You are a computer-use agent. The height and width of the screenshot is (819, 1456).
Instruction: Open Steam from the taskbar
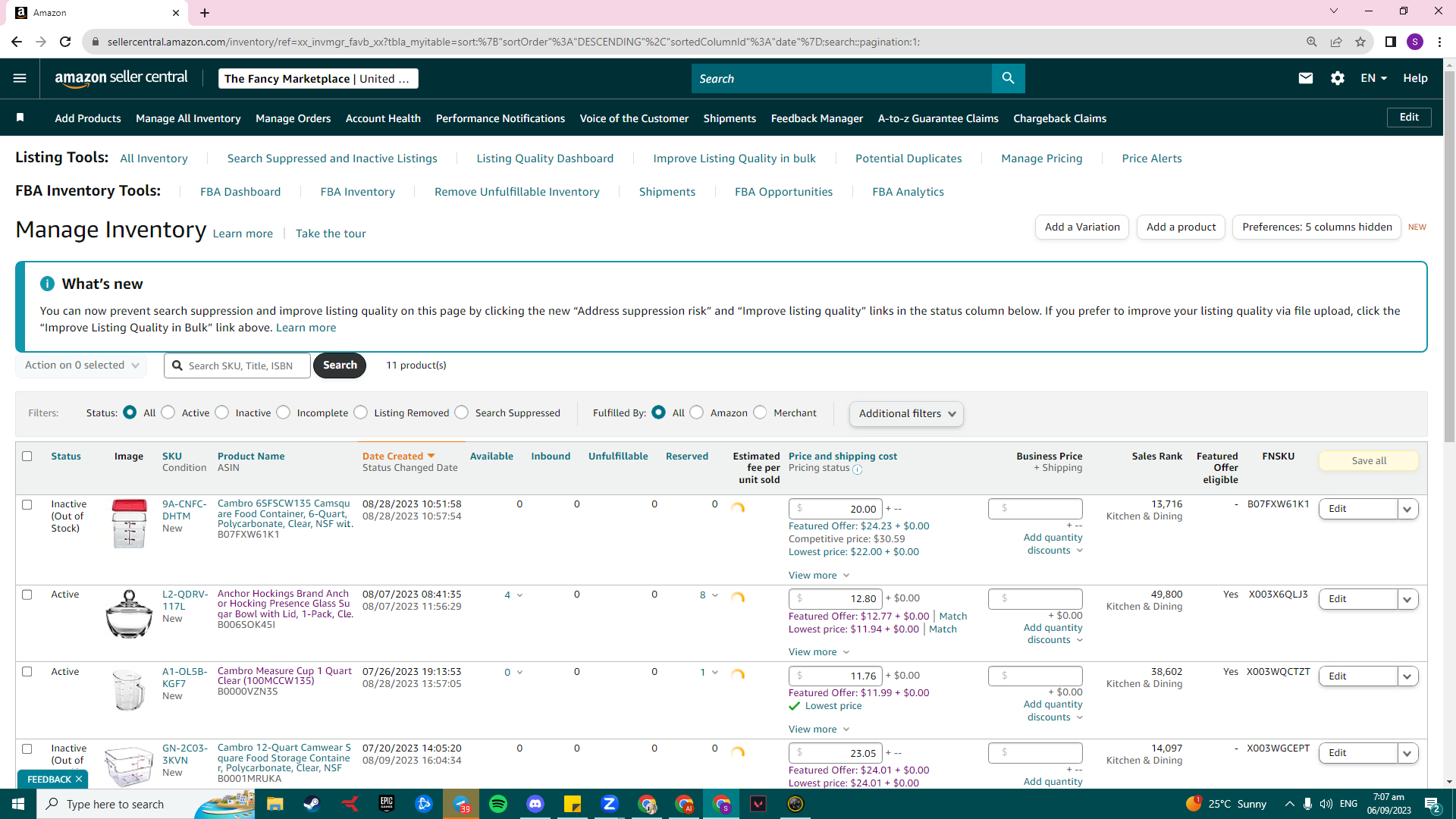312,804
